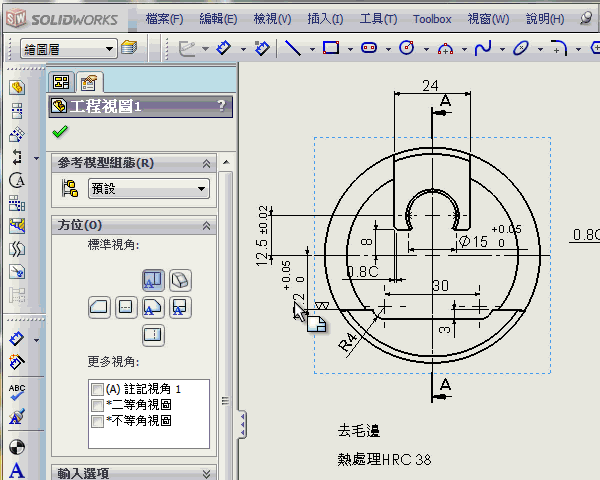600x480 pixels.
Task: Click Smart Dimension in left annotation toolbar
Action: [x=16, y=339]
